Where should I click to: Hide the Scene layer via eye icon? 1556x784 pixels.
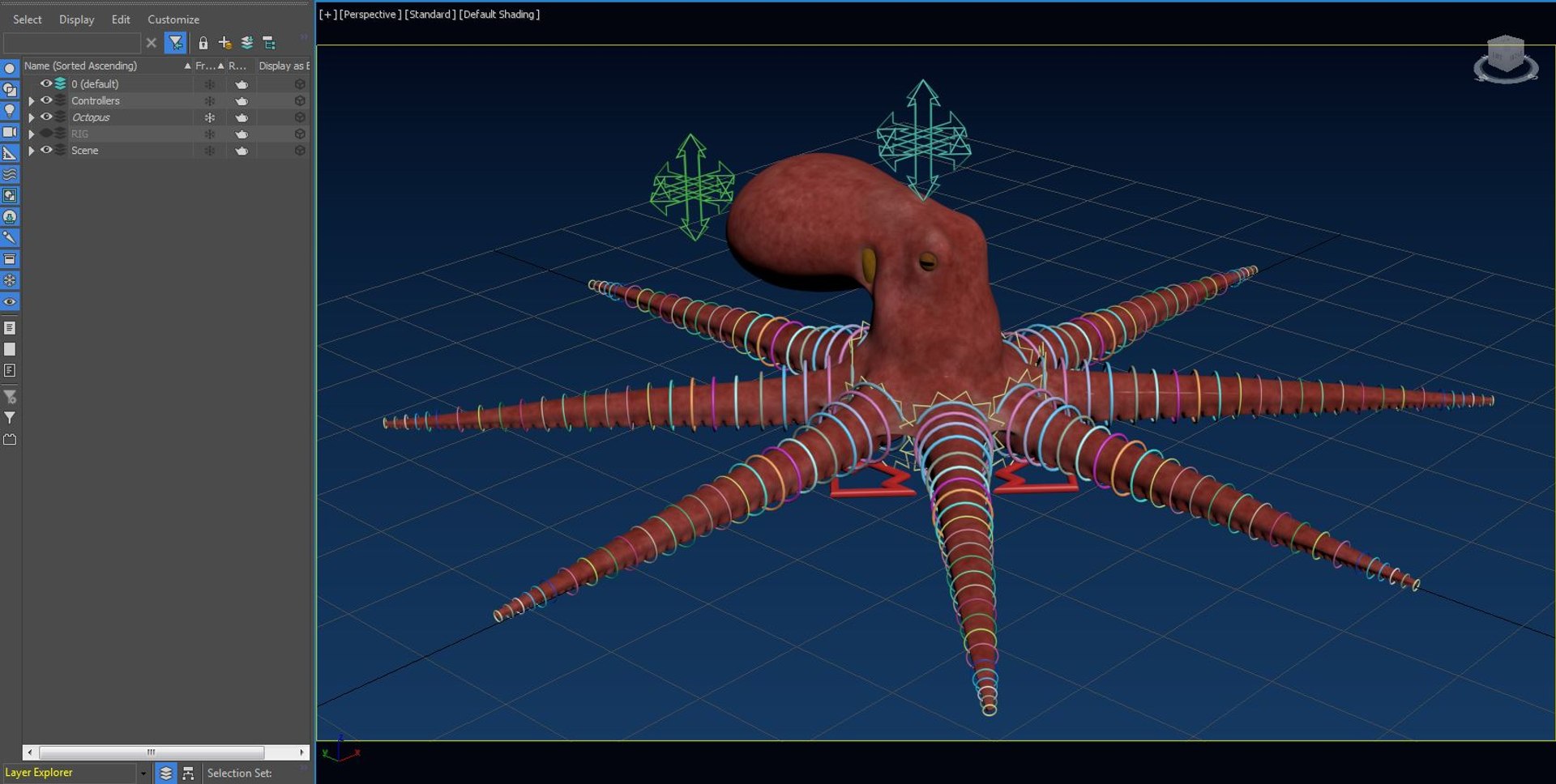tap(46, 151)
